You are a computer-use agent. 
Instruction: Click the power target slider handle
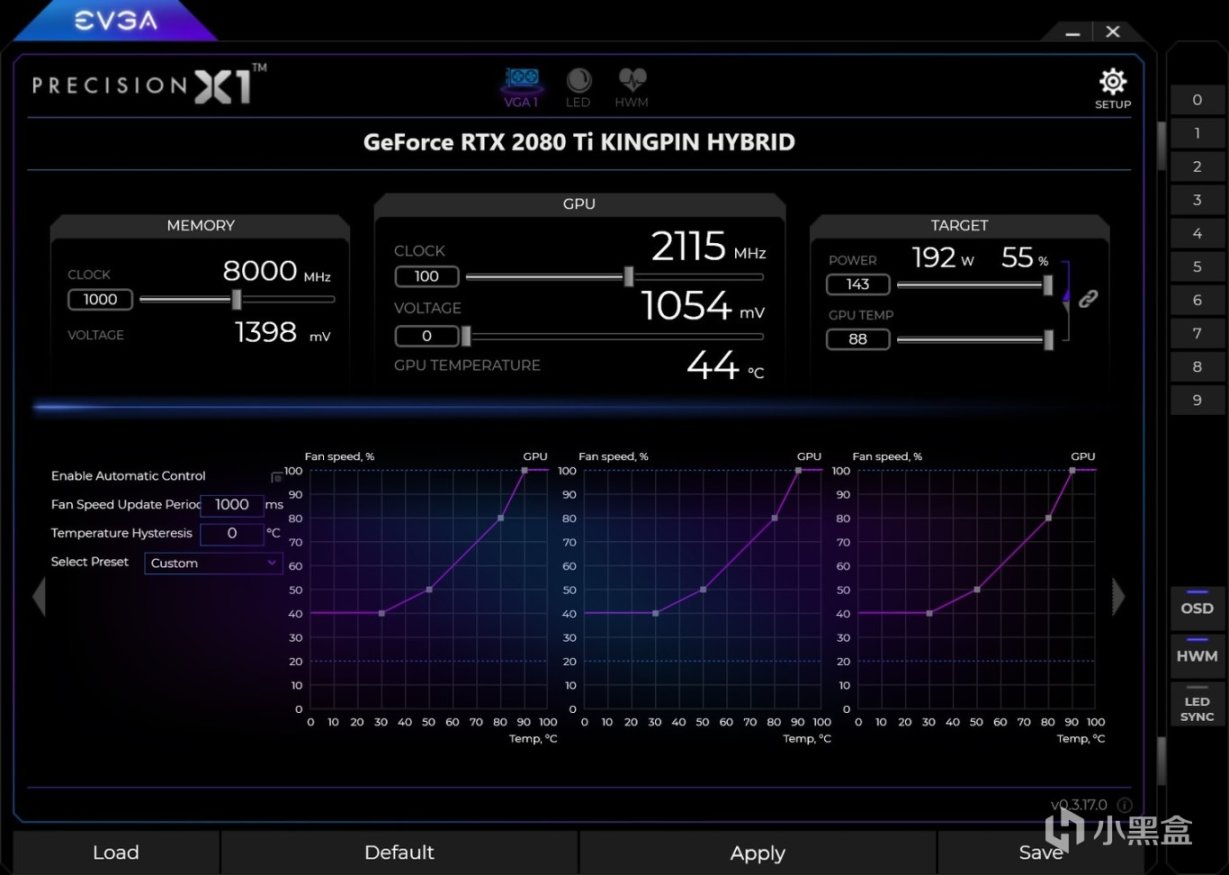1048,285
